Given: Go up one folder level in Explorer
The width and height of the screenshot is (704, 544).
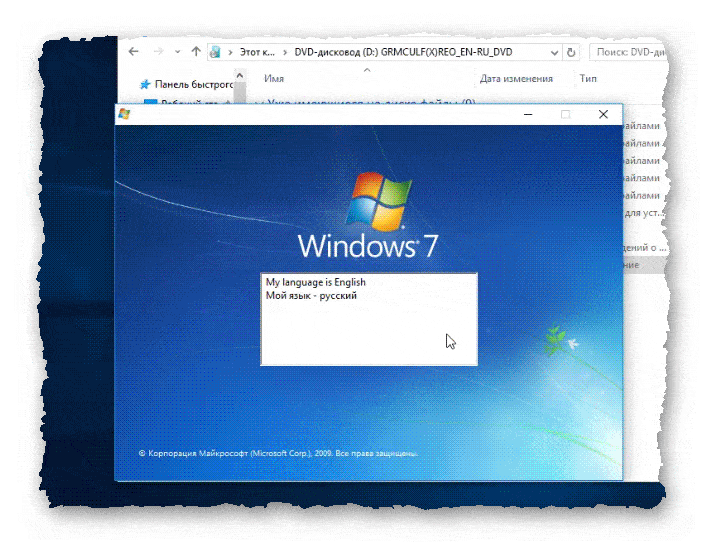Looking at the screenshot, I should 196,52.
